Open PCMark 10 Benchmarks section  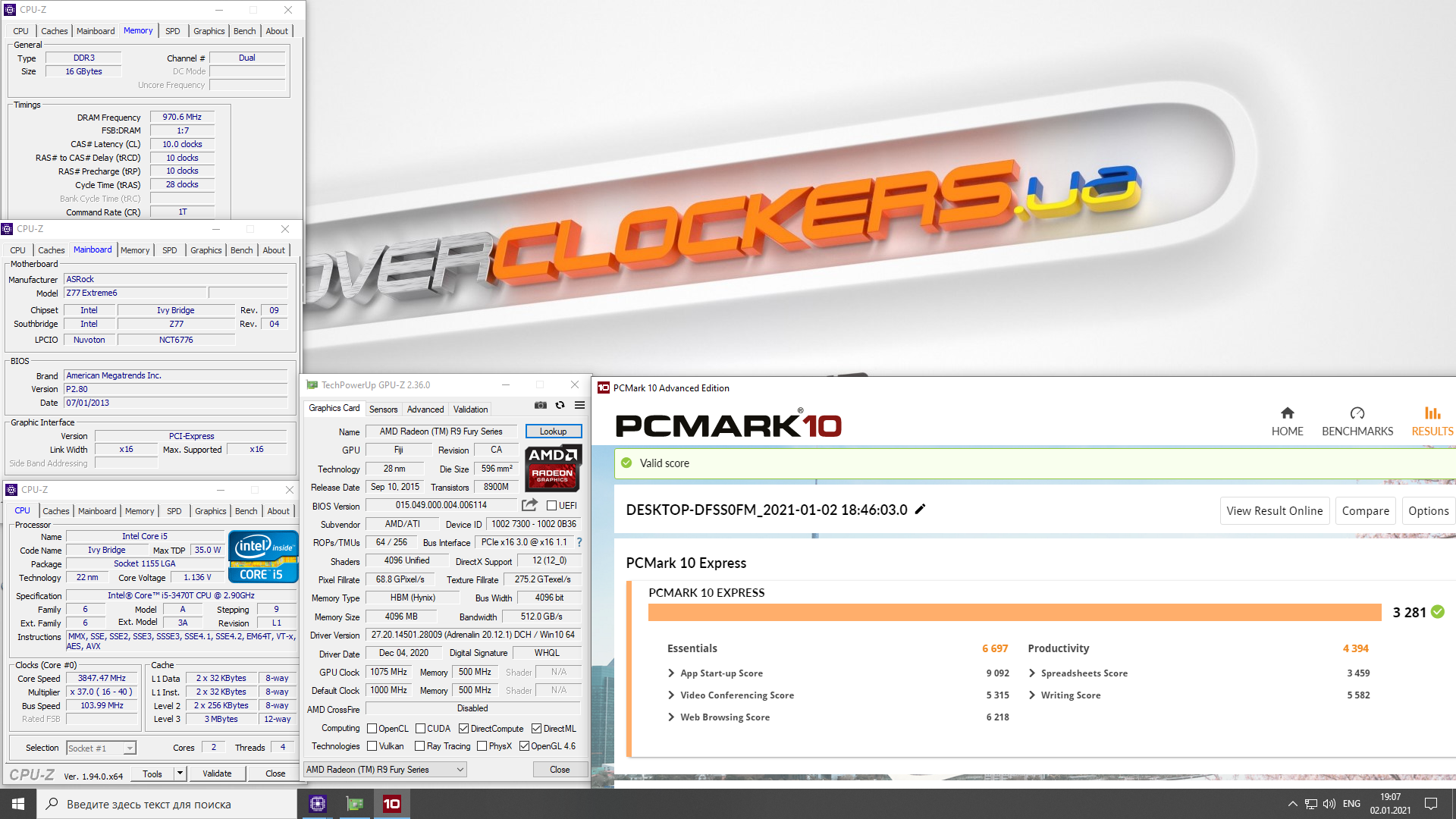tap(1357, 421)
